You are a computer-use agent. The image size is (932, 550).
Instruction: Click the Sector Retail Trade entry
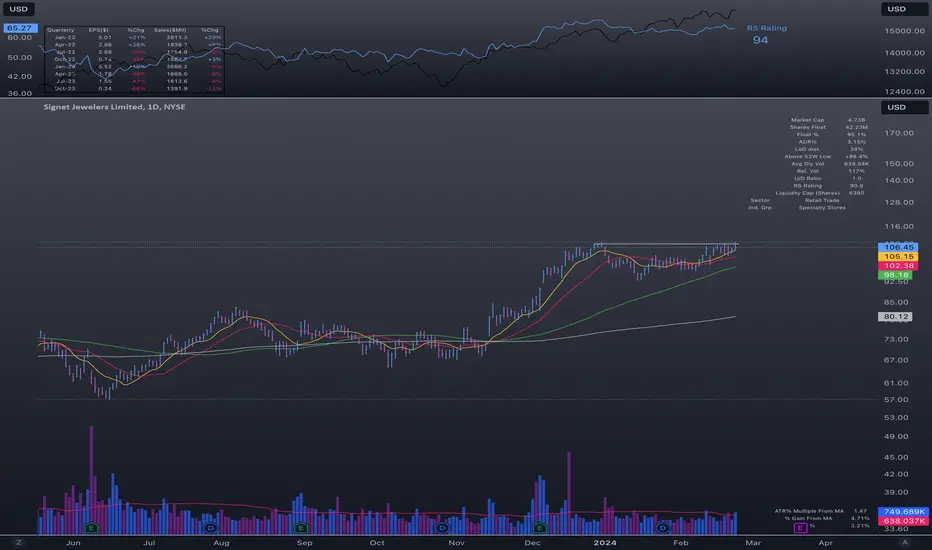tap(794, 200)
